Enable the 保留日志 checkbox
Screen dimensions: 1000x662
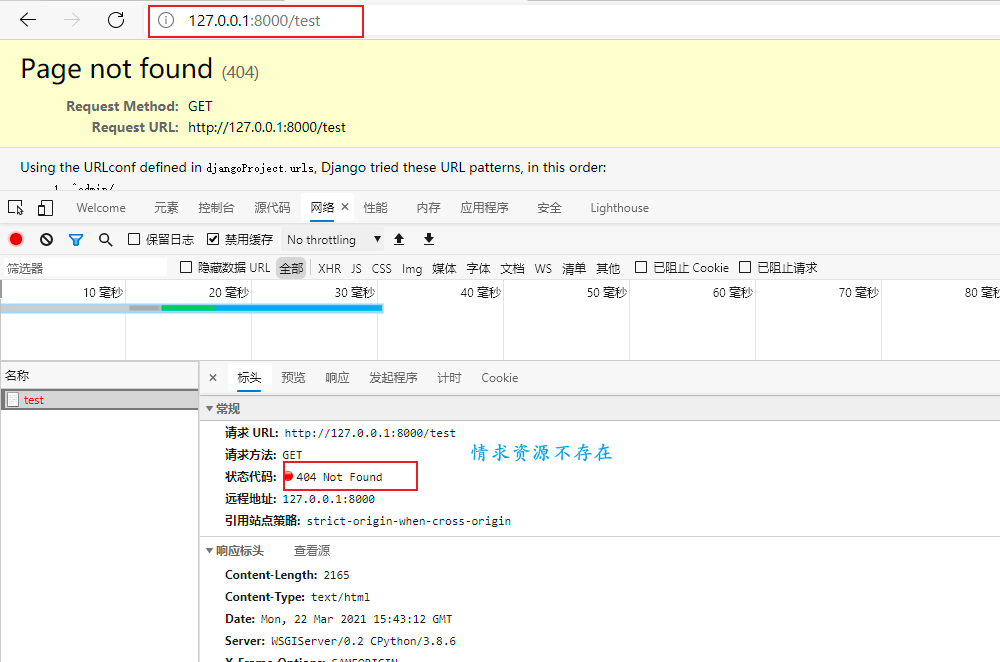click(x=134, y=239)
